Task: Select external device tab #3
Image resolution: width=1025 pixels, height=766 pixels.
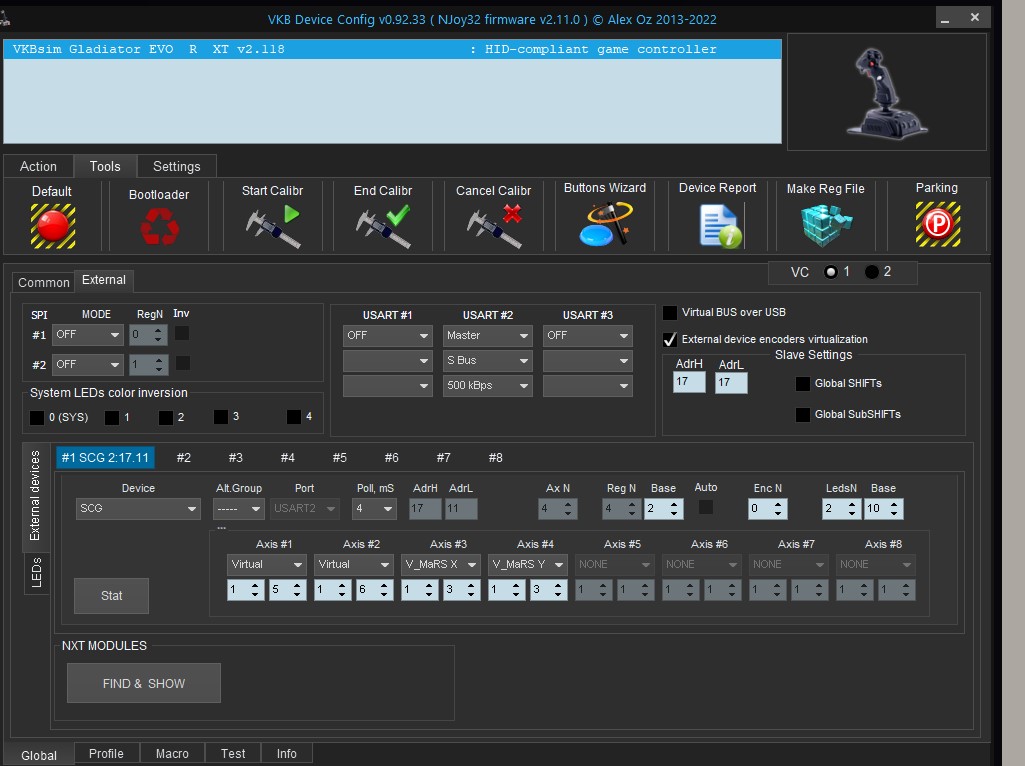Action: pyautogui.click(x=235, y=458)
